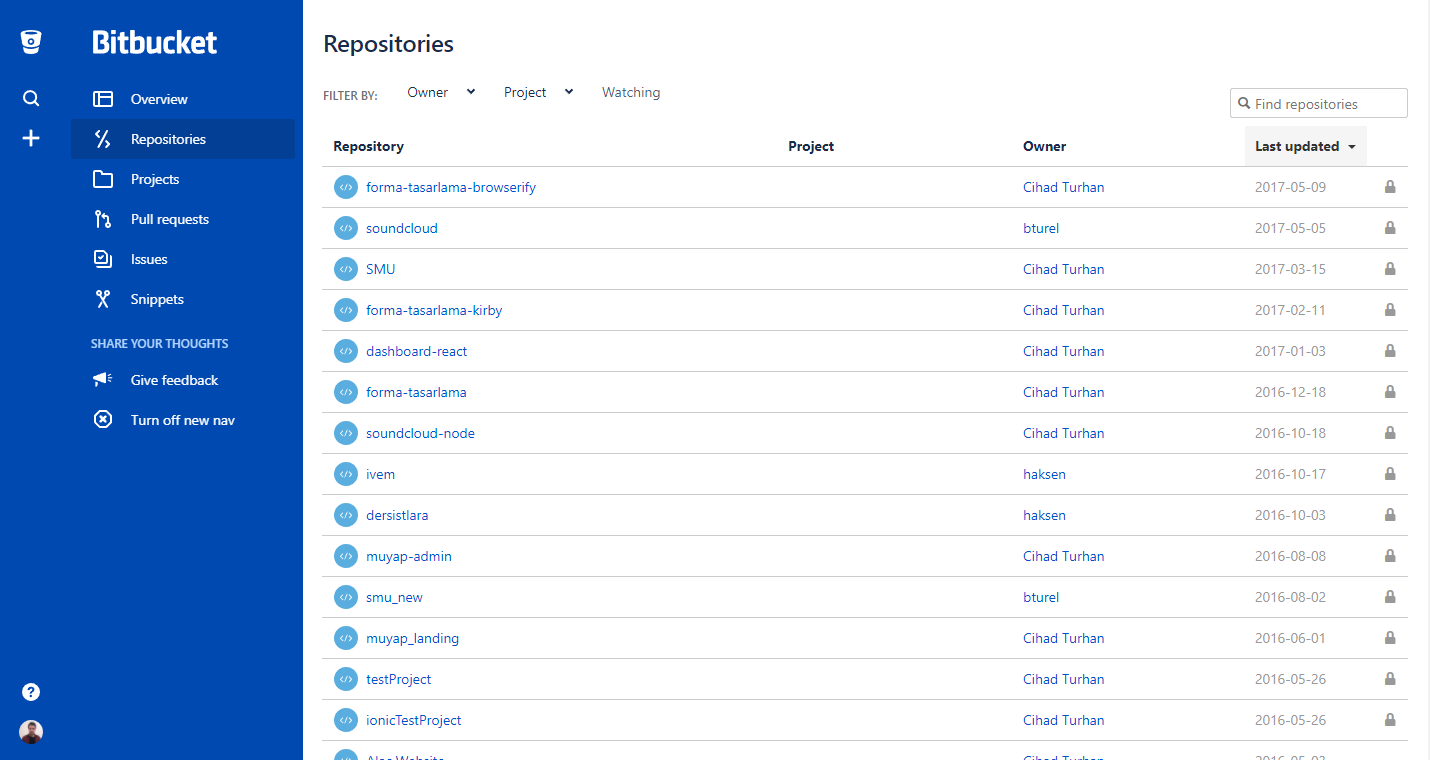
Task: Toggle the Watching filter
Action: coord(631,92)
